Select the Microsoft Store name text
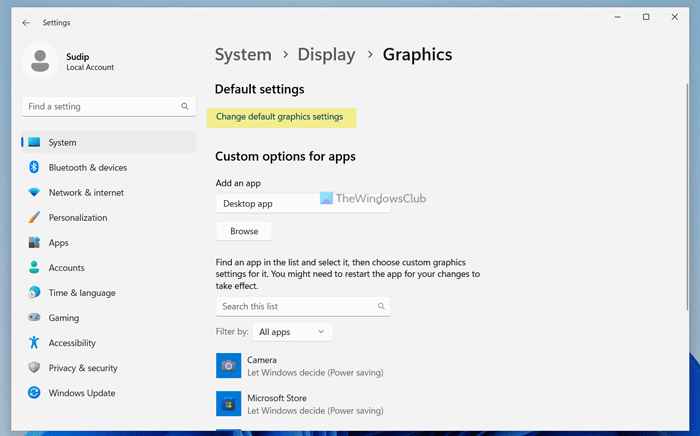700x436 pixels. pyautogui.click(x=277, y=398)
